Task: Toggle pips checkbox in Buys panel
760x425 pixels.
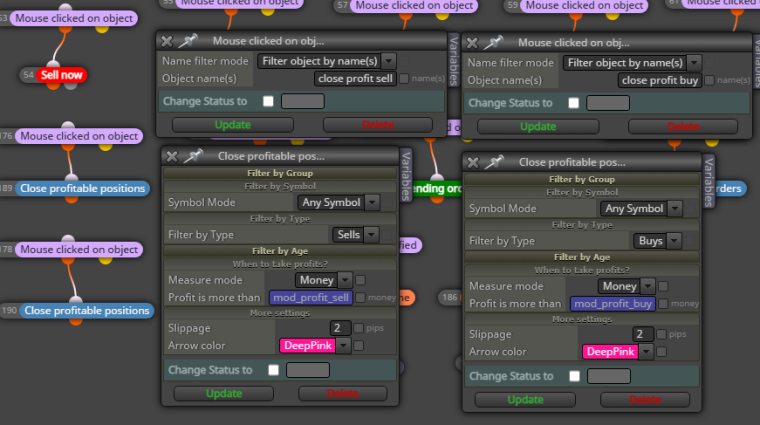Action: pyautogui.click(x=661, y=334)
